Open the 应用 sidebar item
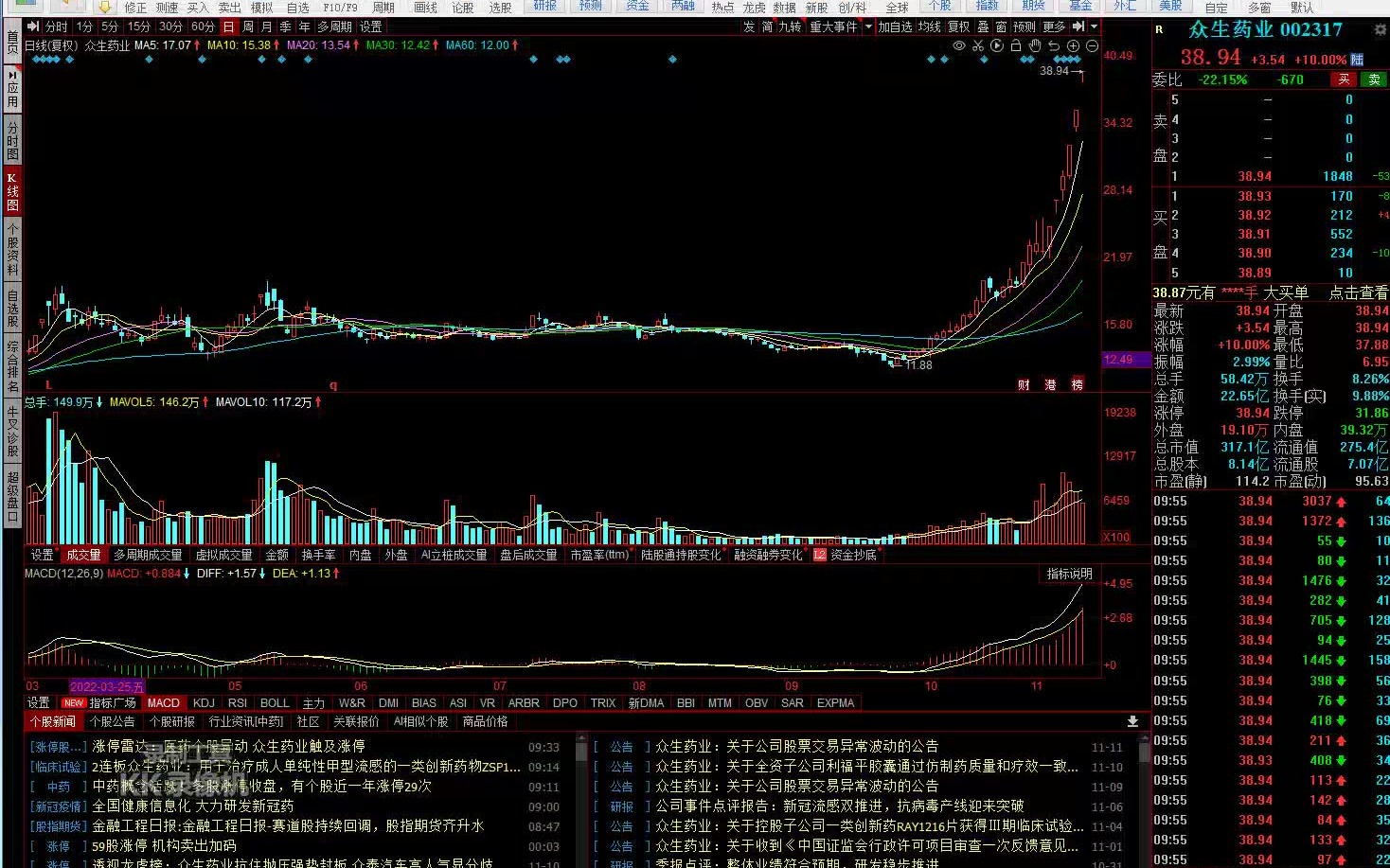Image resolution: width=1390 pixels, height=868 pixels. click(12, 88)
